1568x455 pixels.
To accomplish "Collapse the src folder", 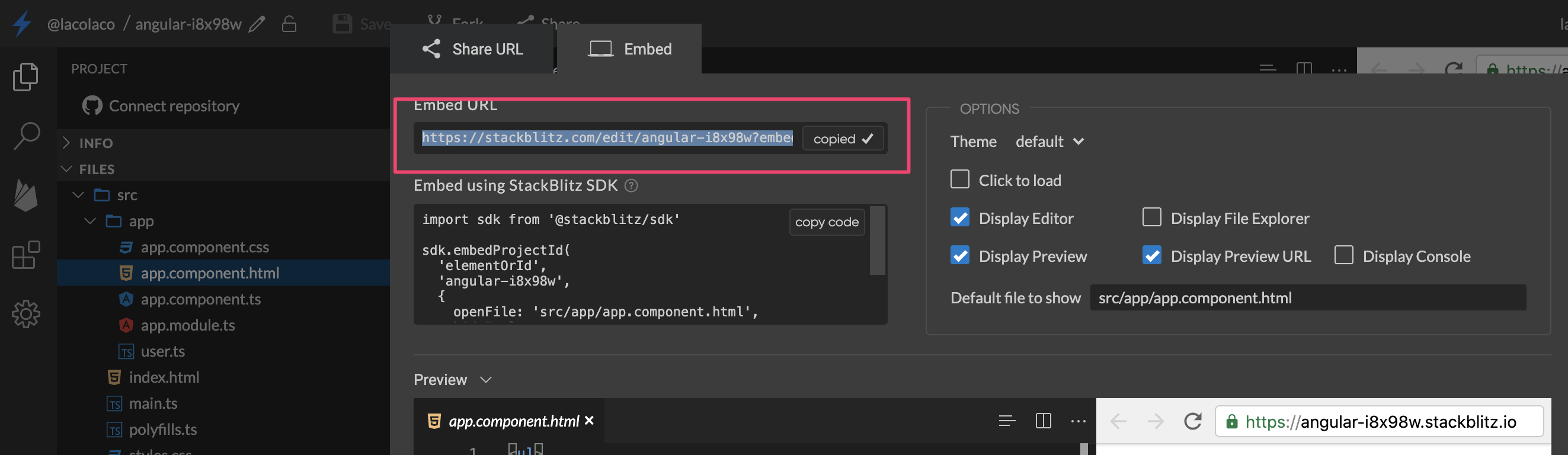I will point(78,196).
